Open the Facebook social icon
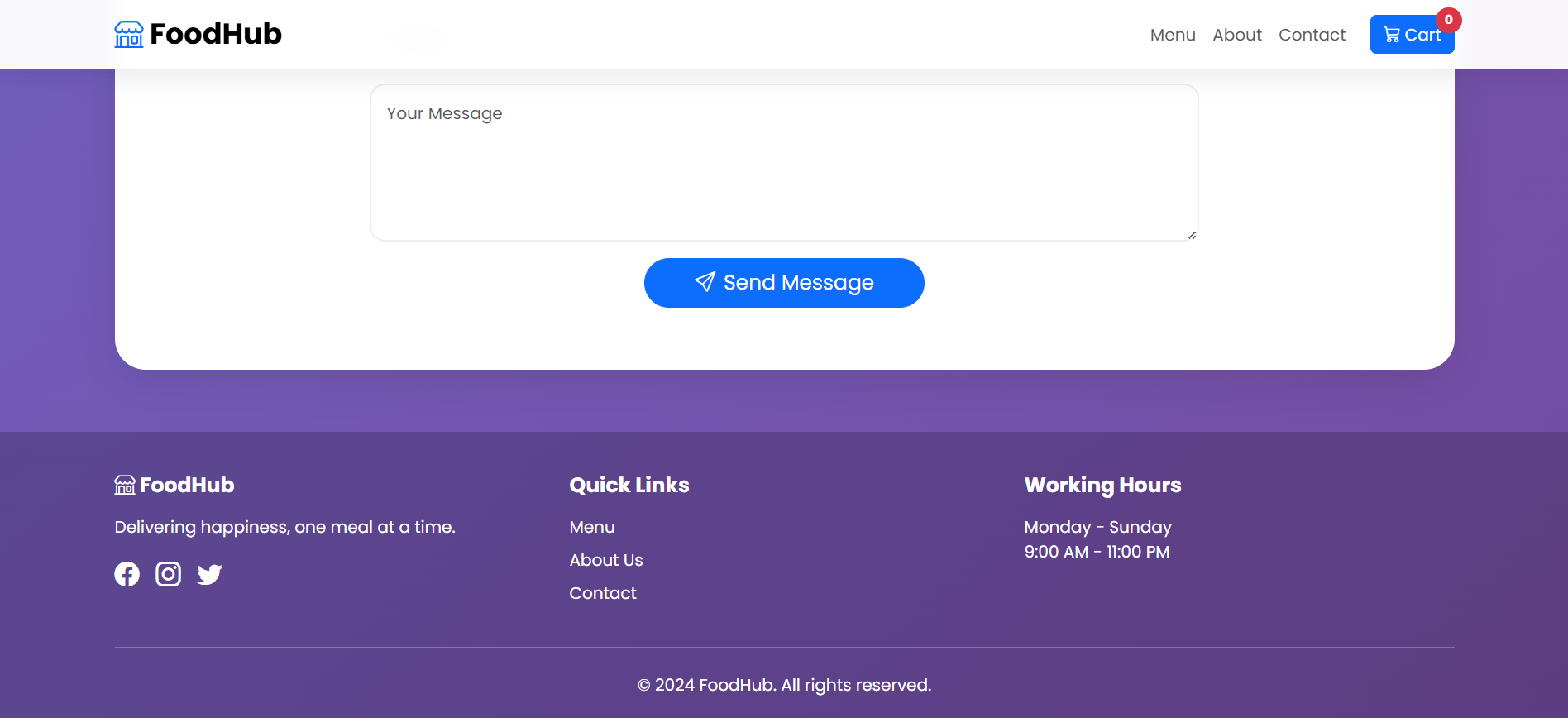The height and width of the screenshot is (718, 1568). (x=127, y=574)
